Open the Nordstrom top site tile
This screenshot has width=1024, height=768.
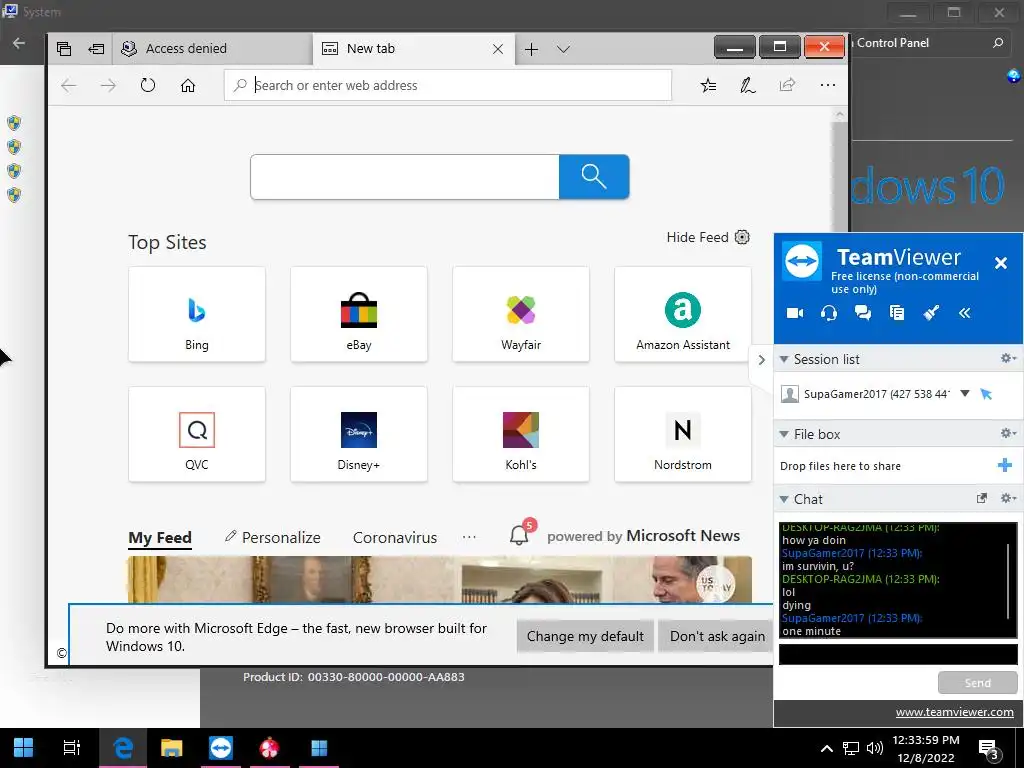683,434
